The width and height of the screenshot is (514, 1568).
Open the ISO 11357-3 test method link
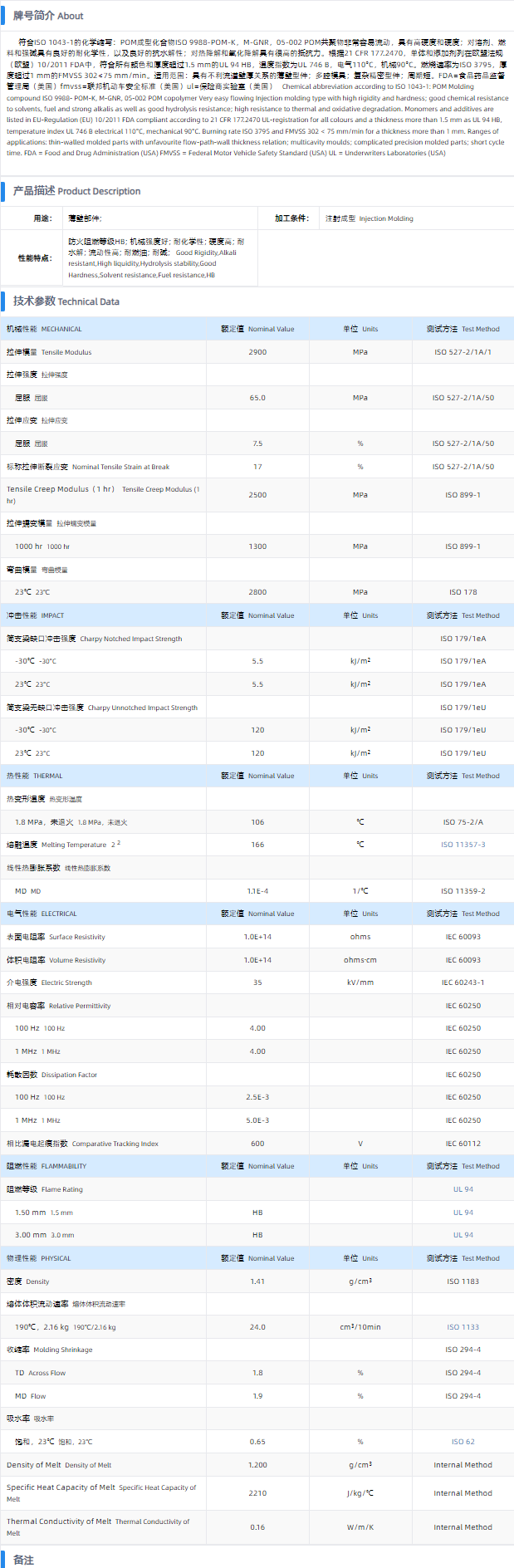(463, 845)
